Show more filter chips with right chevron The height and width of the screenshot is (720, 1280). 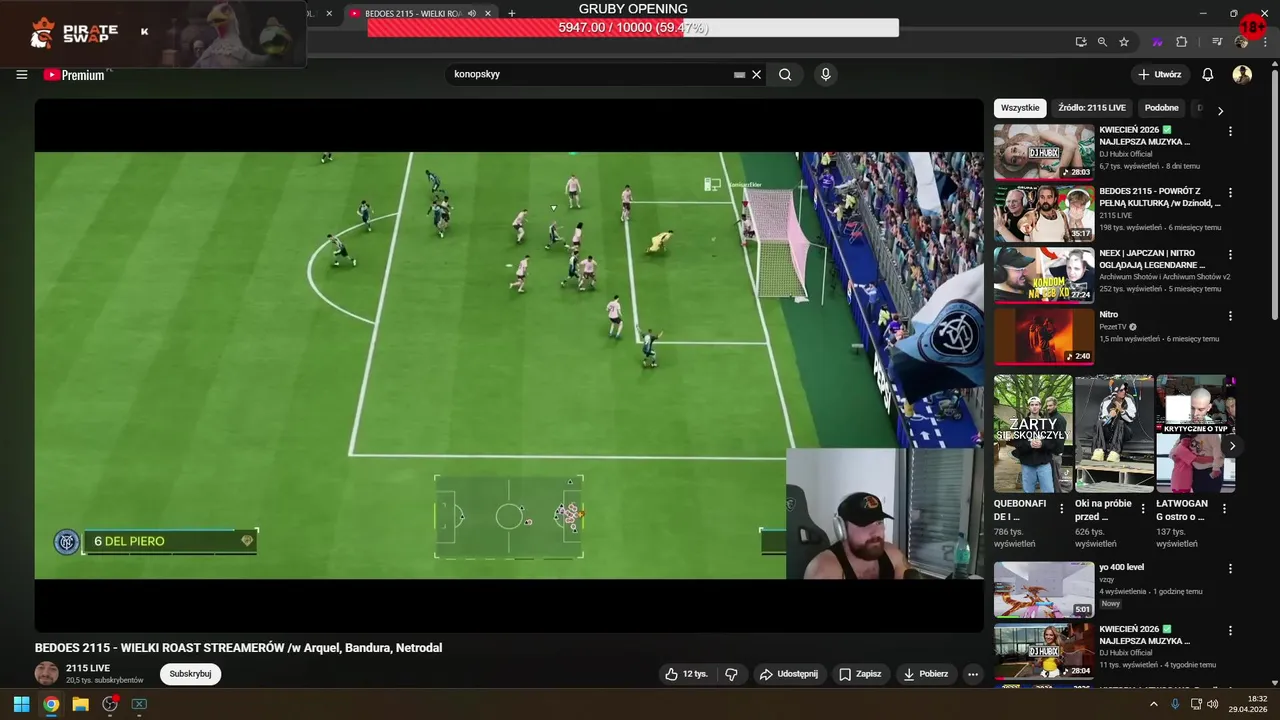click(x=1220, y=111)
